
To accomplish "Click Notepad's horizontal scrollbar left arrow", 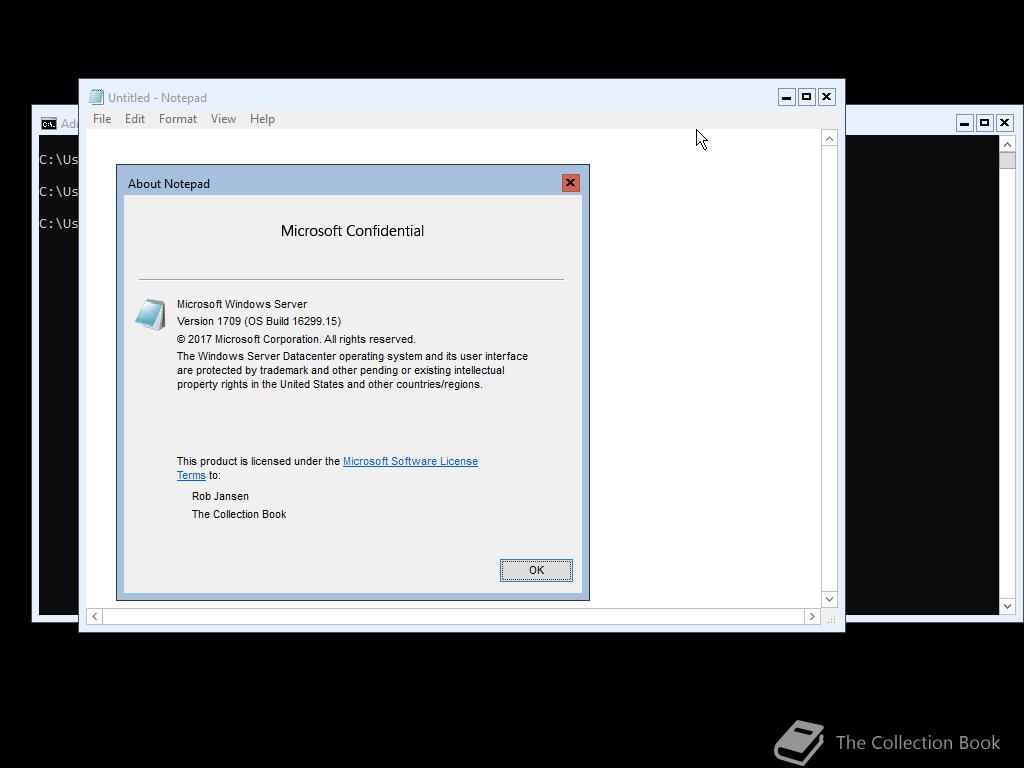I will click(95, 616).
